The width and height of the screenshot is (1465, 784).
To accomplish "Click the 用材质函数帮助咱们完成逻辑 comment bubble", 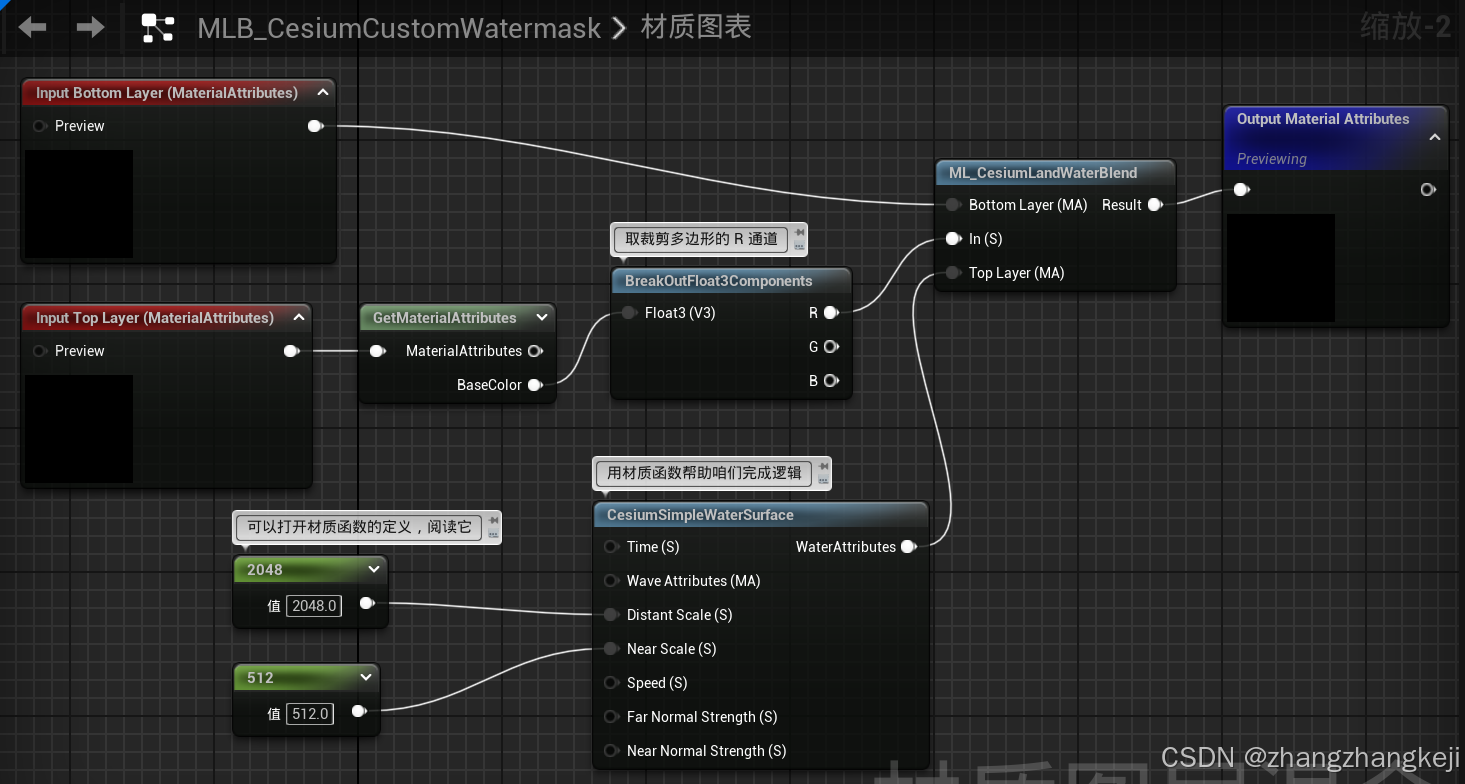I will [712, 473].
